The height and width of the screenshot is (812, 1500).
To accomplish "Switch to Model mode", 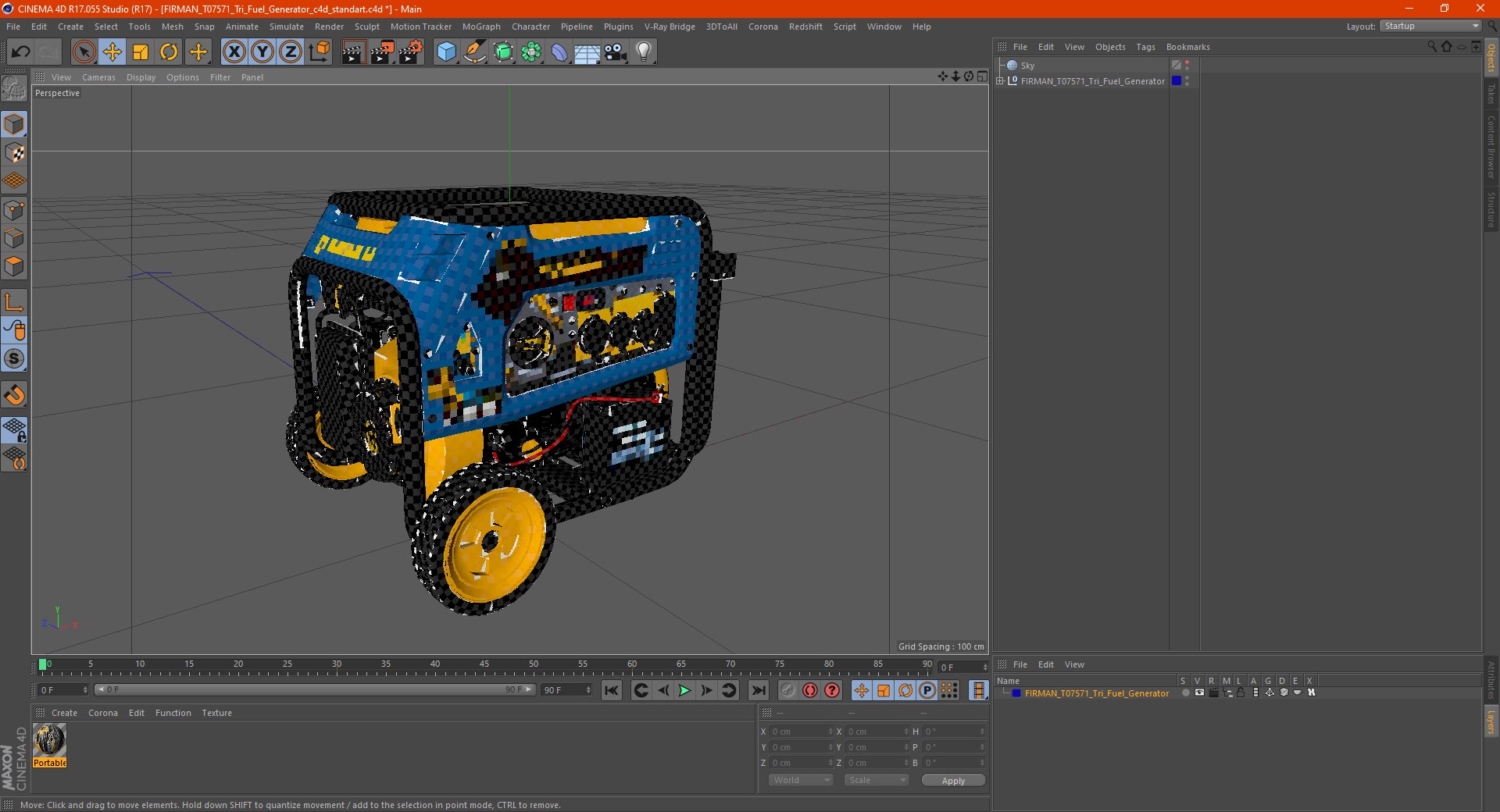I will pyautogui.click(x=14, y=124).
